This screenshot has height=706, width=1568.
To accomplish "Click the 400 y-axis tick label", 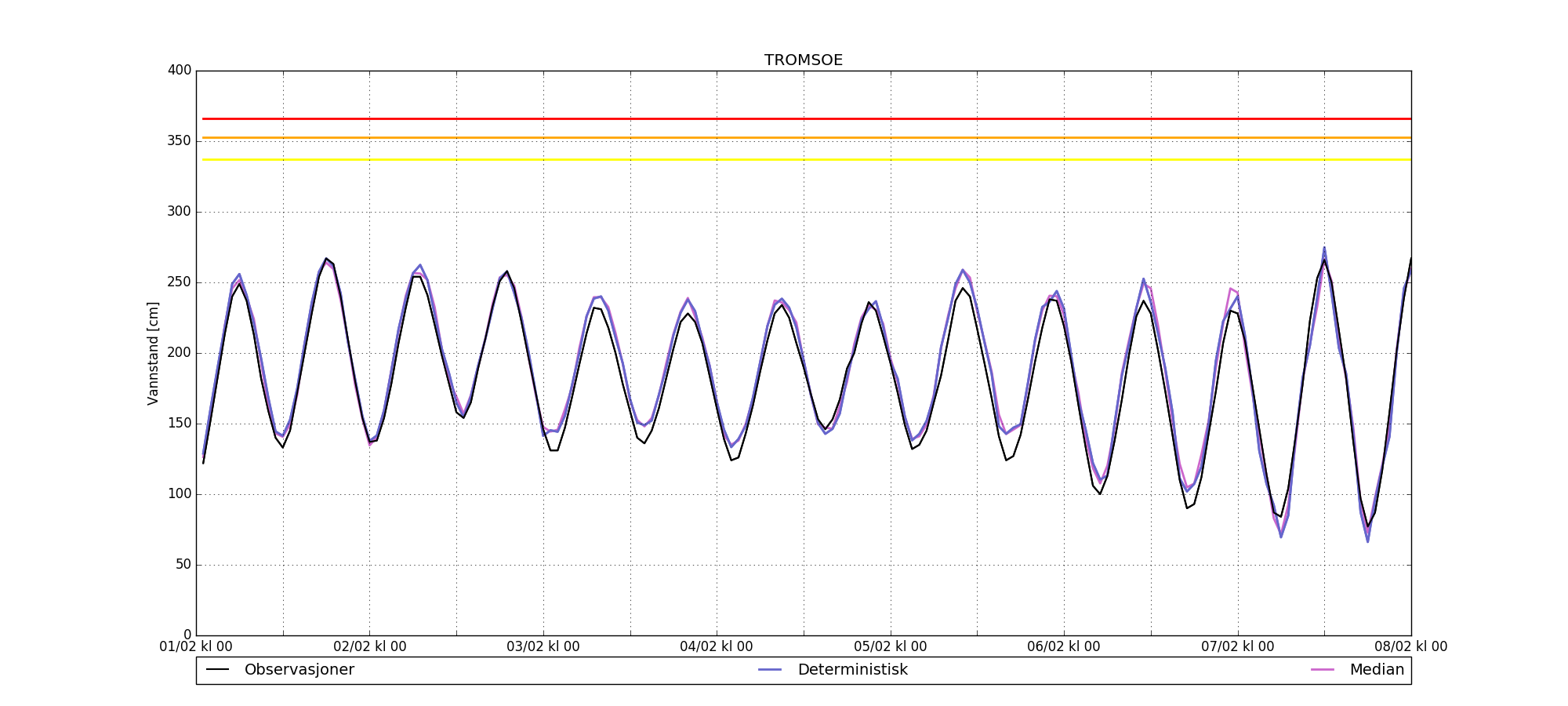I will click(180, 71).
